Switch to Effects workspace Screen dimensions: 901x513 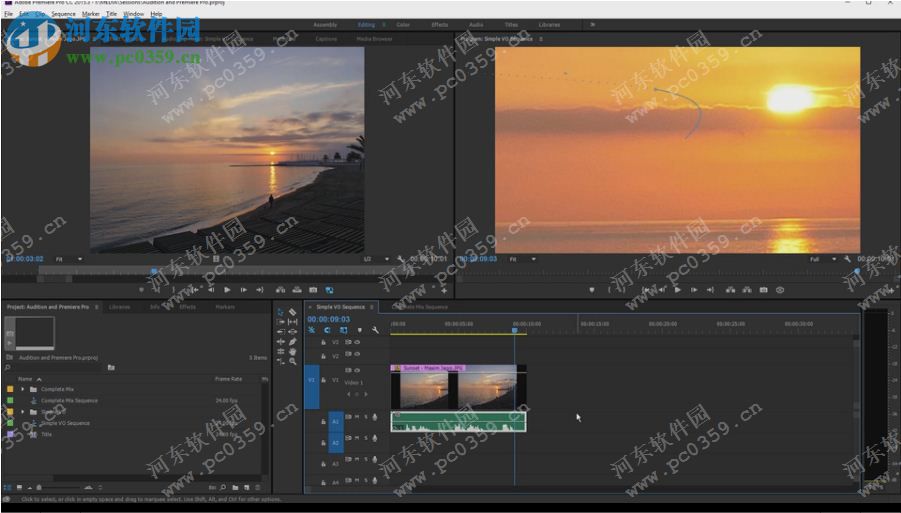pyautogui.click(x=440, y=25)
